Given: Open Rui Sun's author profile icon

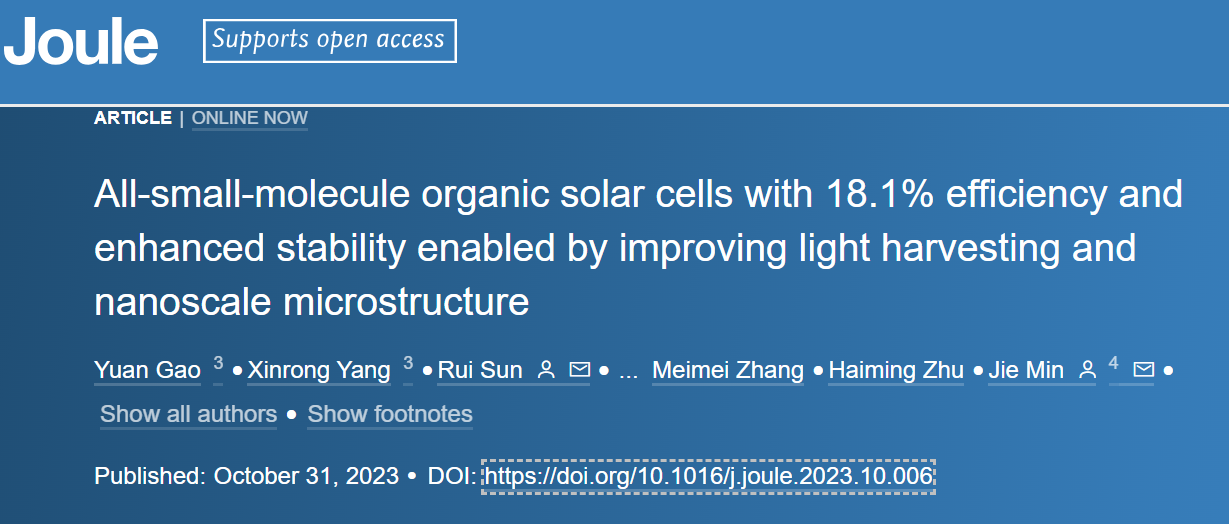Looking at the screenshot, I should click(546, 370).
